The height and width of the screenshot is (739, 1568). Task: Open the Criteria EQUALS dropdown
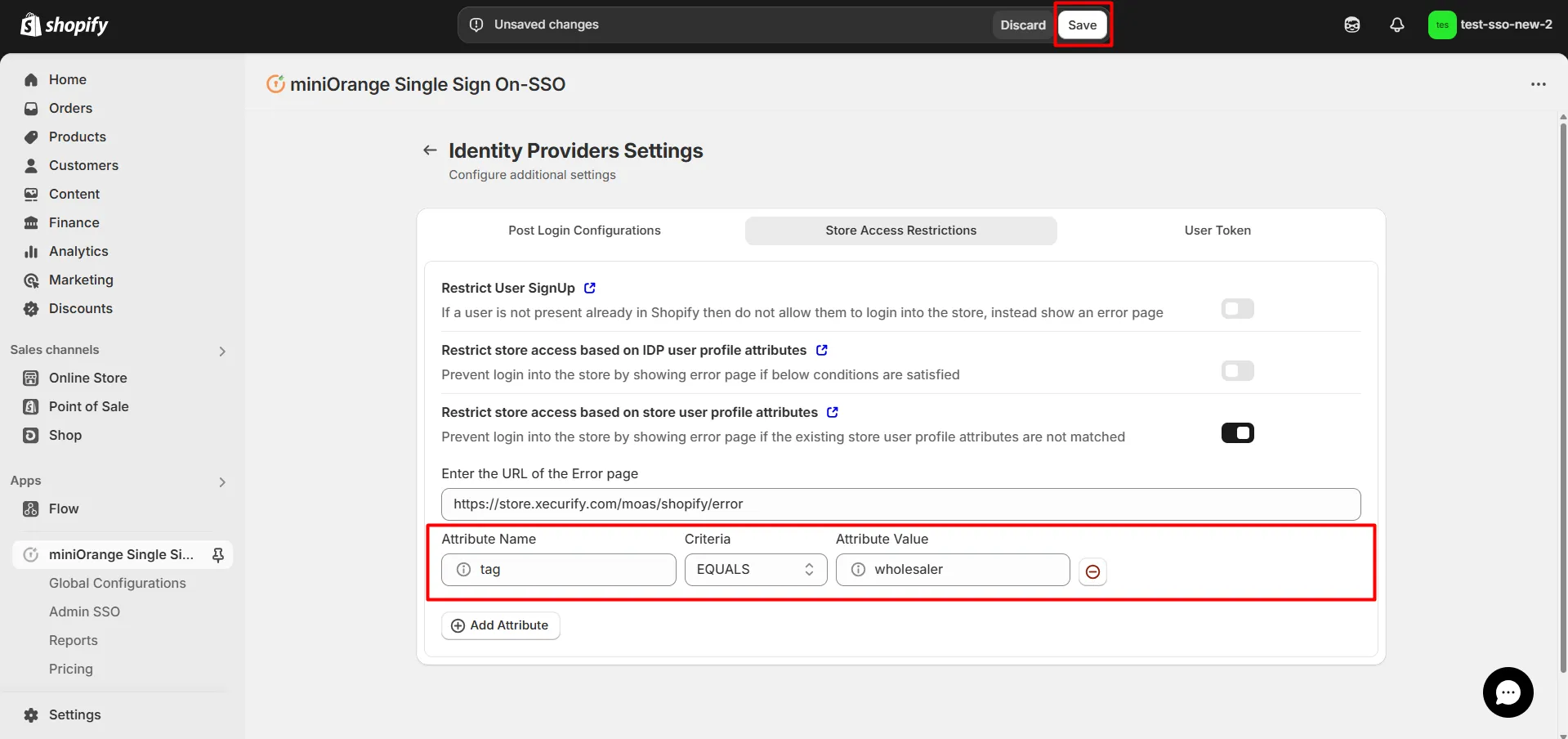756,570
